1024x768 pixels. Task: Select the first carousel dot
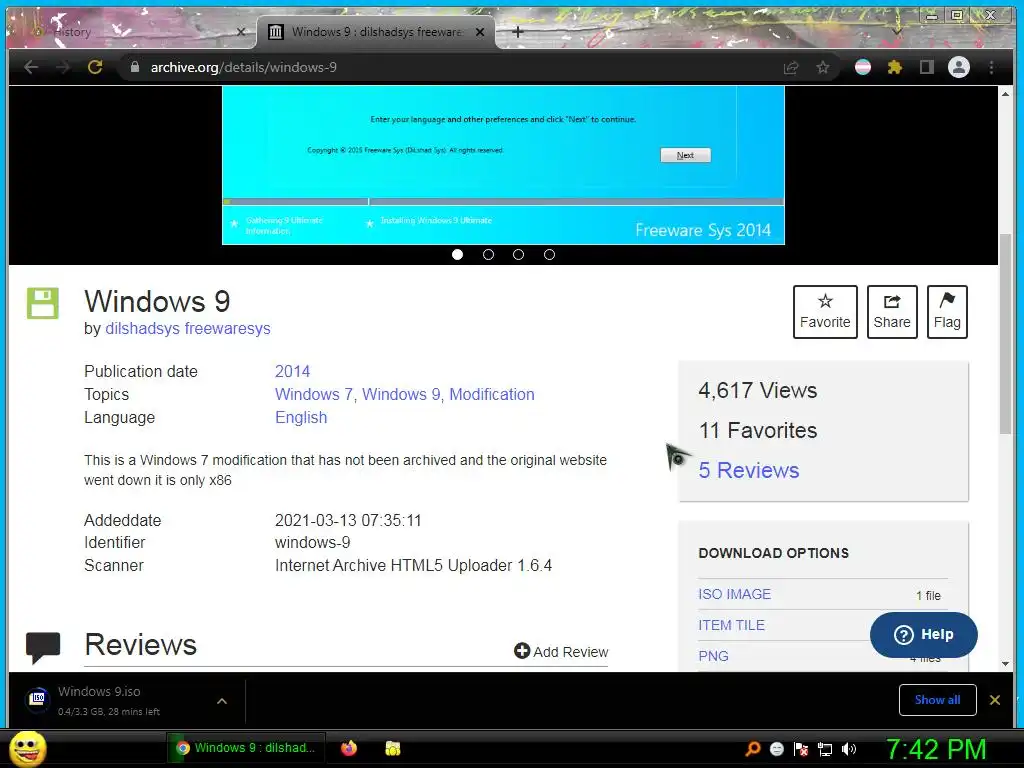(x=458, y=255)
